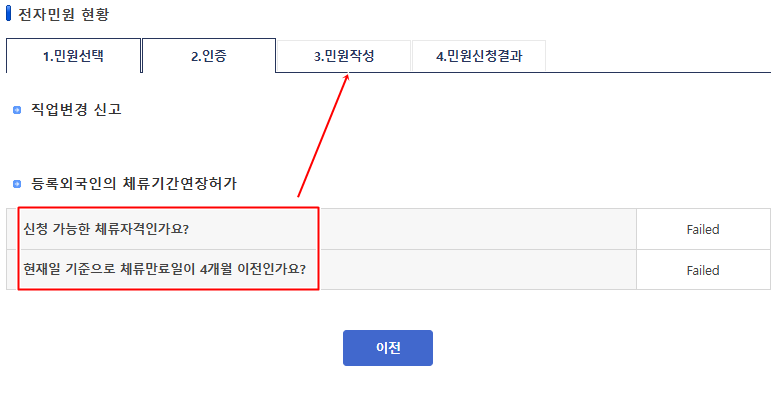Go to the 3.민원작성 tab
The height and width of the screenshot is (411, 778).
pos(343,56)
